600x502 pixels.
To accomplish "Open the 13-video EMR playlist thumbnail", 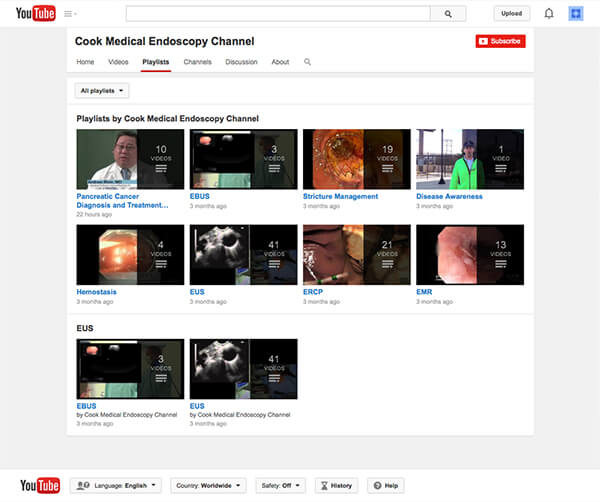I will point(470,255).
